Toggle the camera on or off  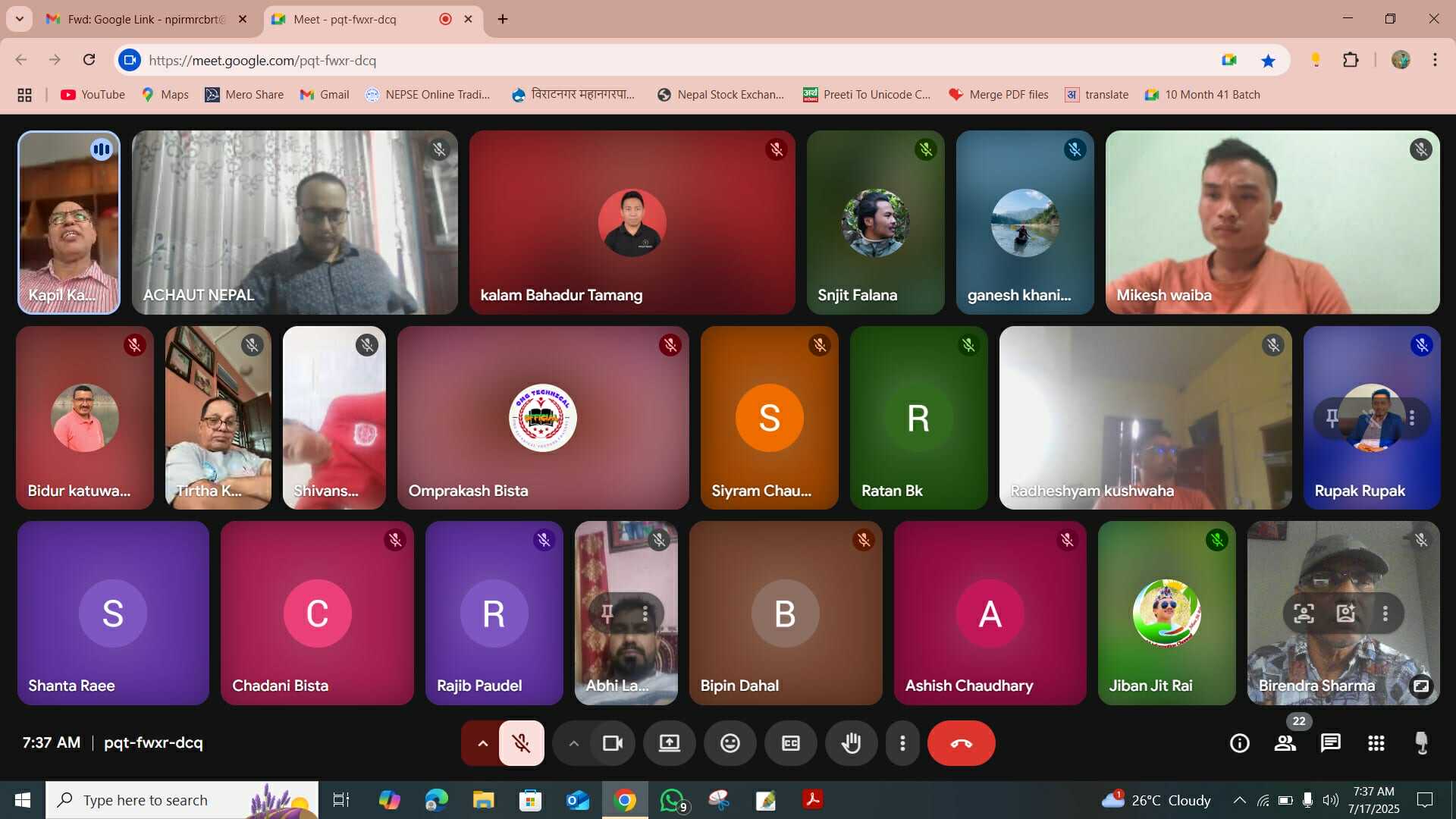[612, 743]
